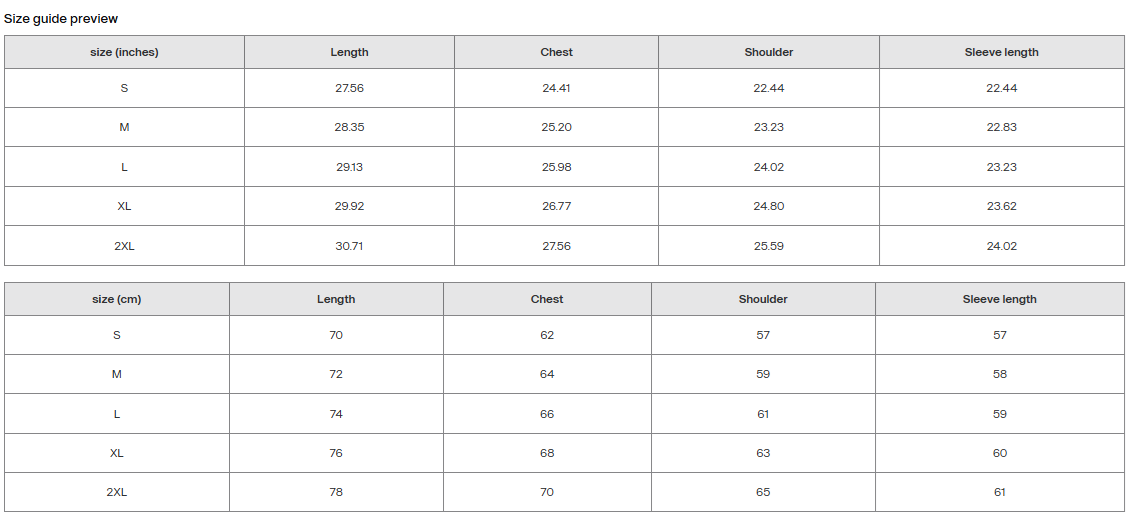The image size is (1142, 521).
Task: Select the 27.56 length cell for size S
Action: 350,88
